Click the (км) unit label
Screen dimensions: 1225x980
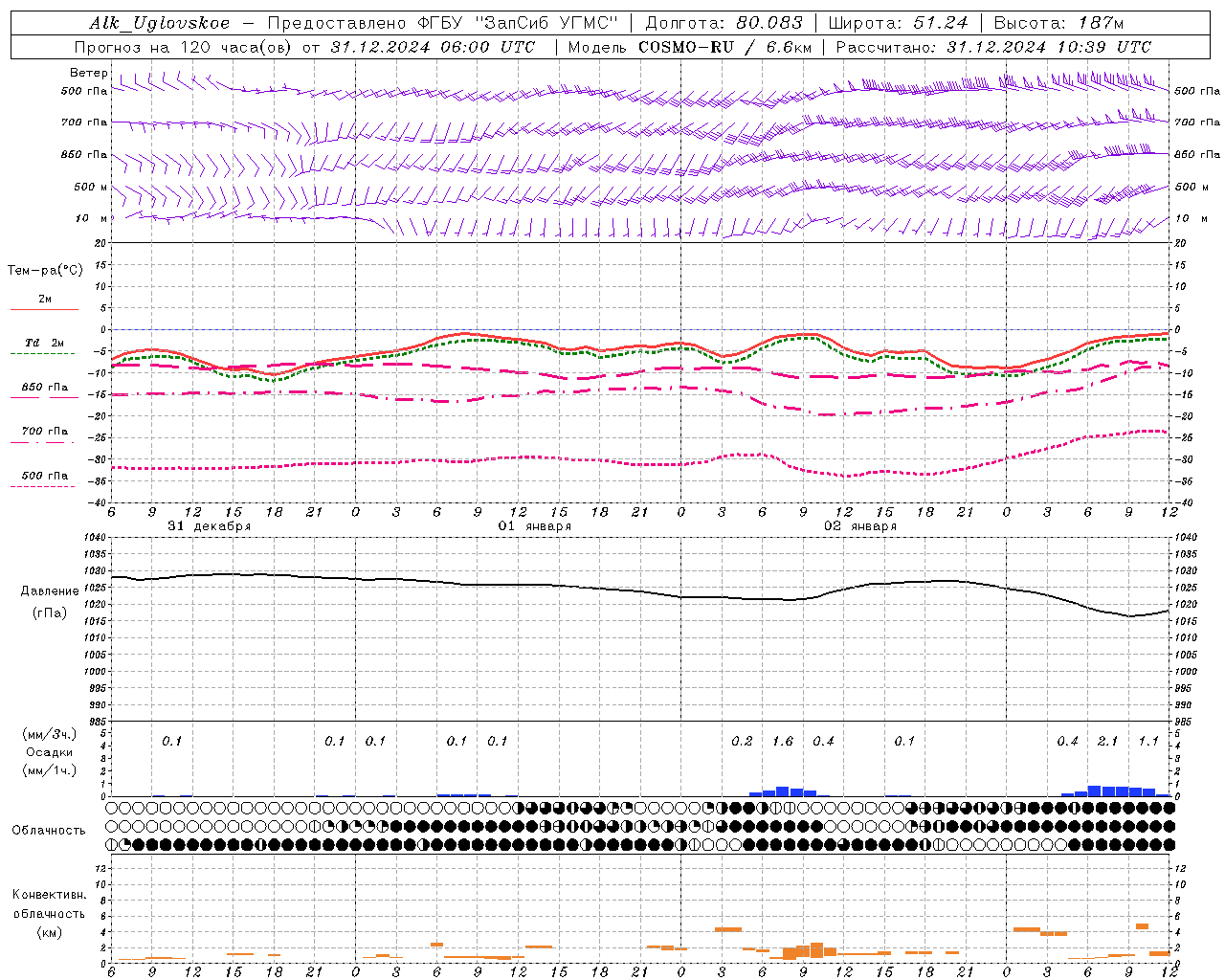tap(50, 932)
